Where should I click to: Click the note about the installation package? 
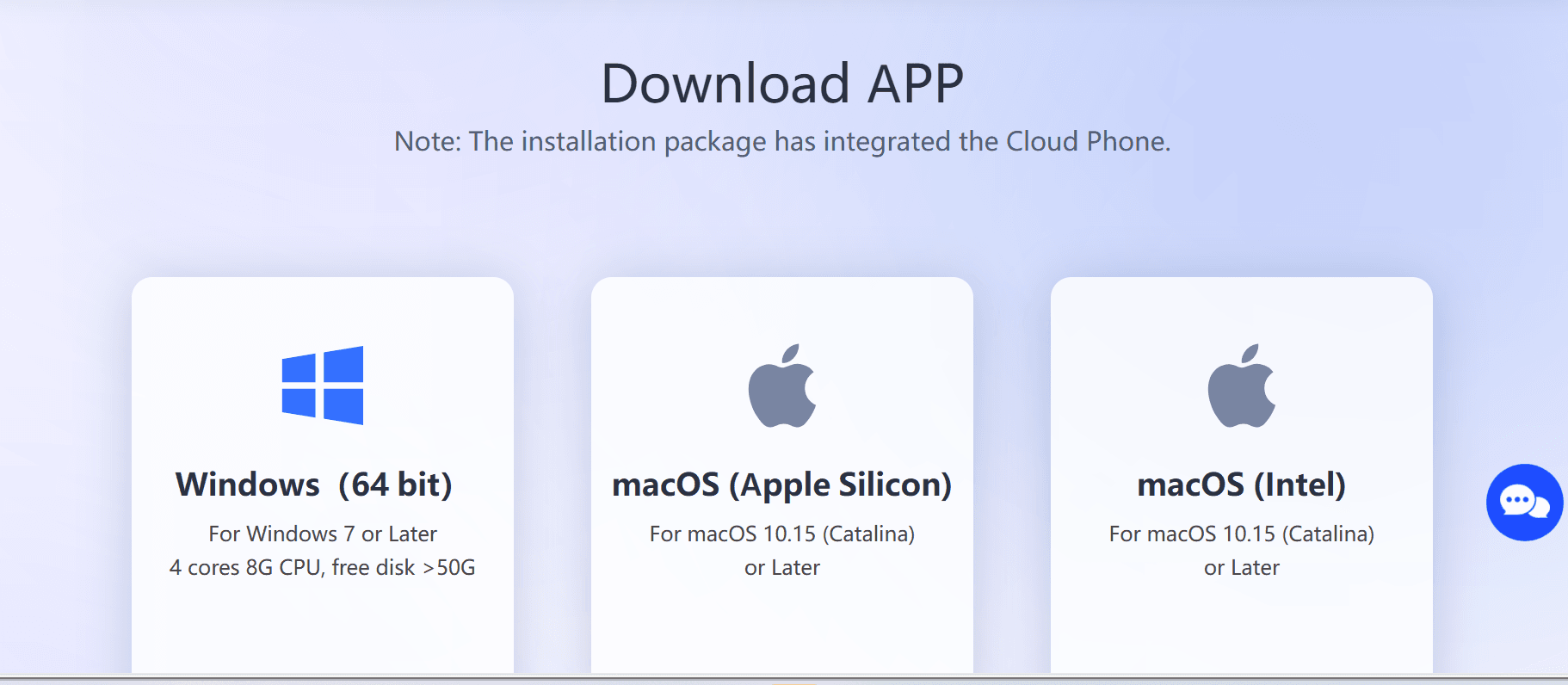tap(782, 141)
